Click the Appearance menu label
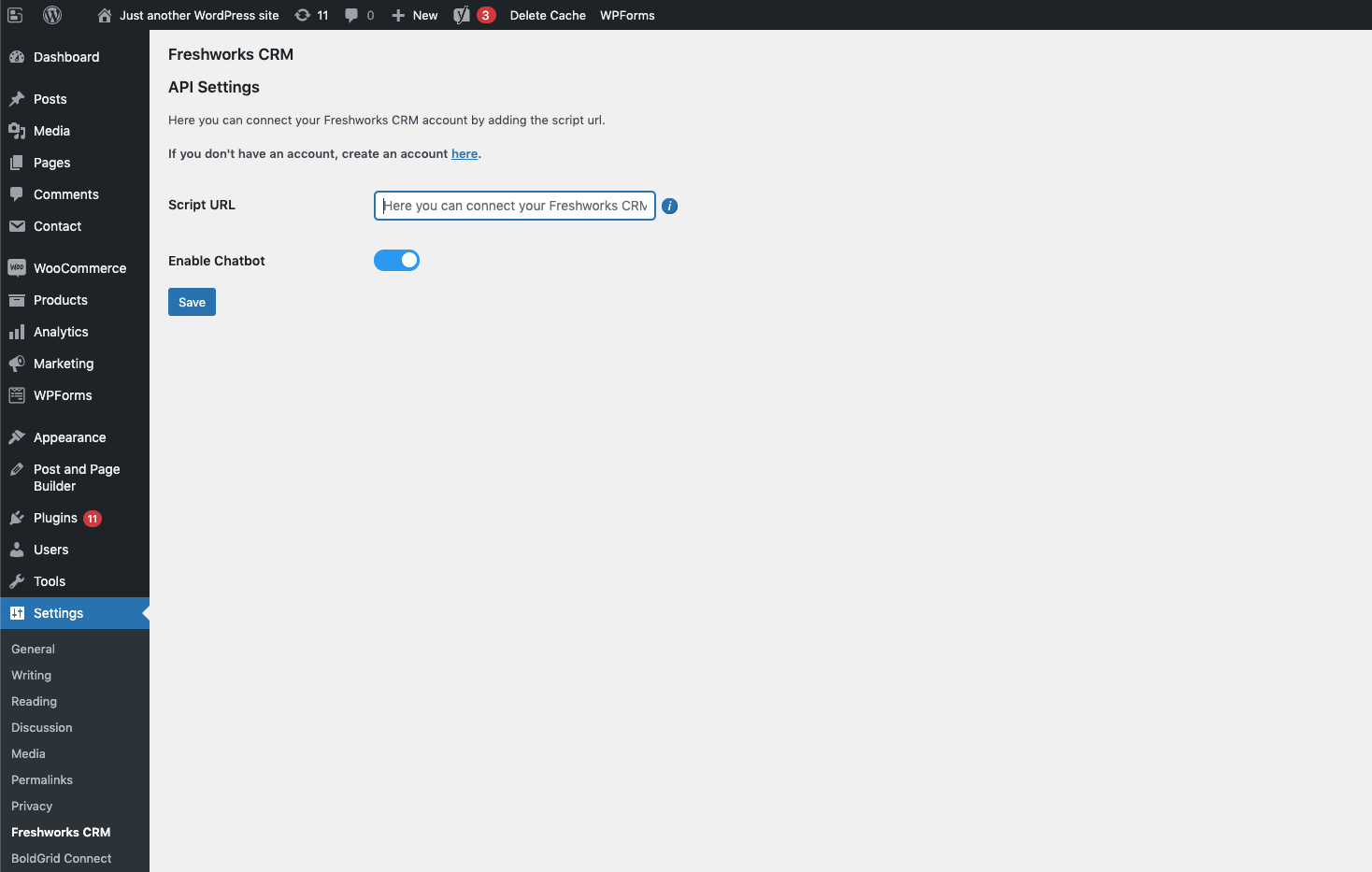This screenshot has height=872, width=1372. pyautogui.click(x=70, y=437)
